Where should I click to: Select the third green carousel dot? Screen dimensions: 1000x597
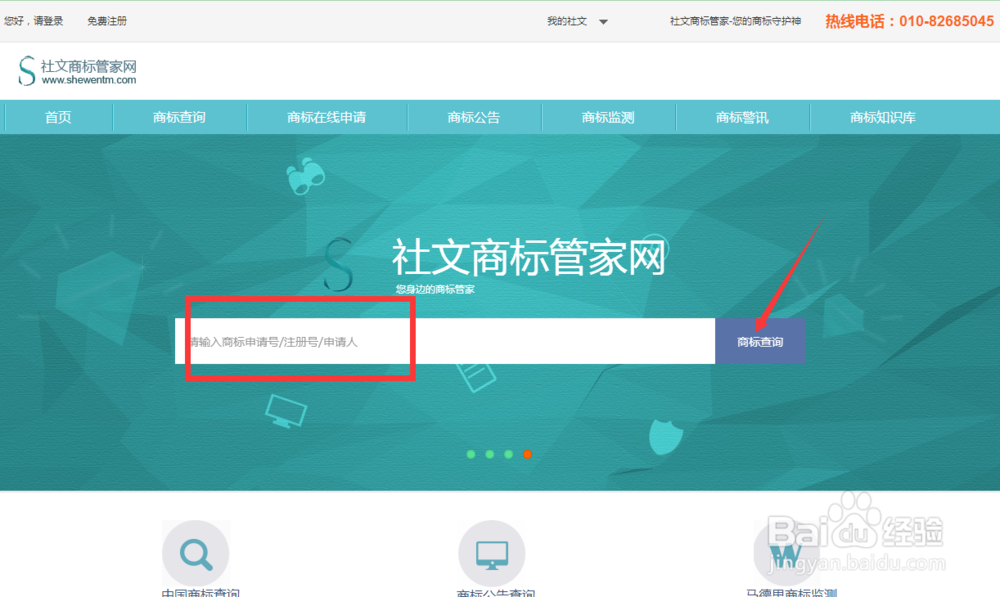[x=508, y=454]
